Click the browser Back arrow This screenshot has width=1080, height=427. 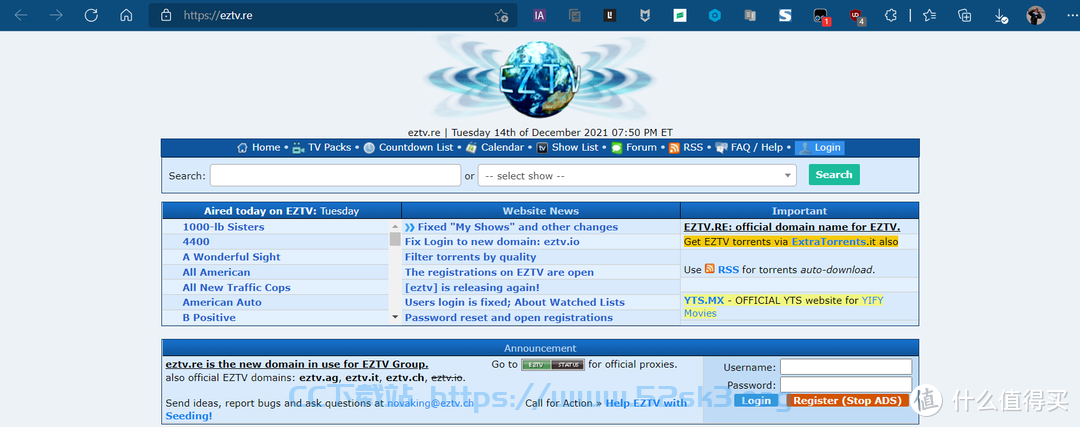click(21, 15)
